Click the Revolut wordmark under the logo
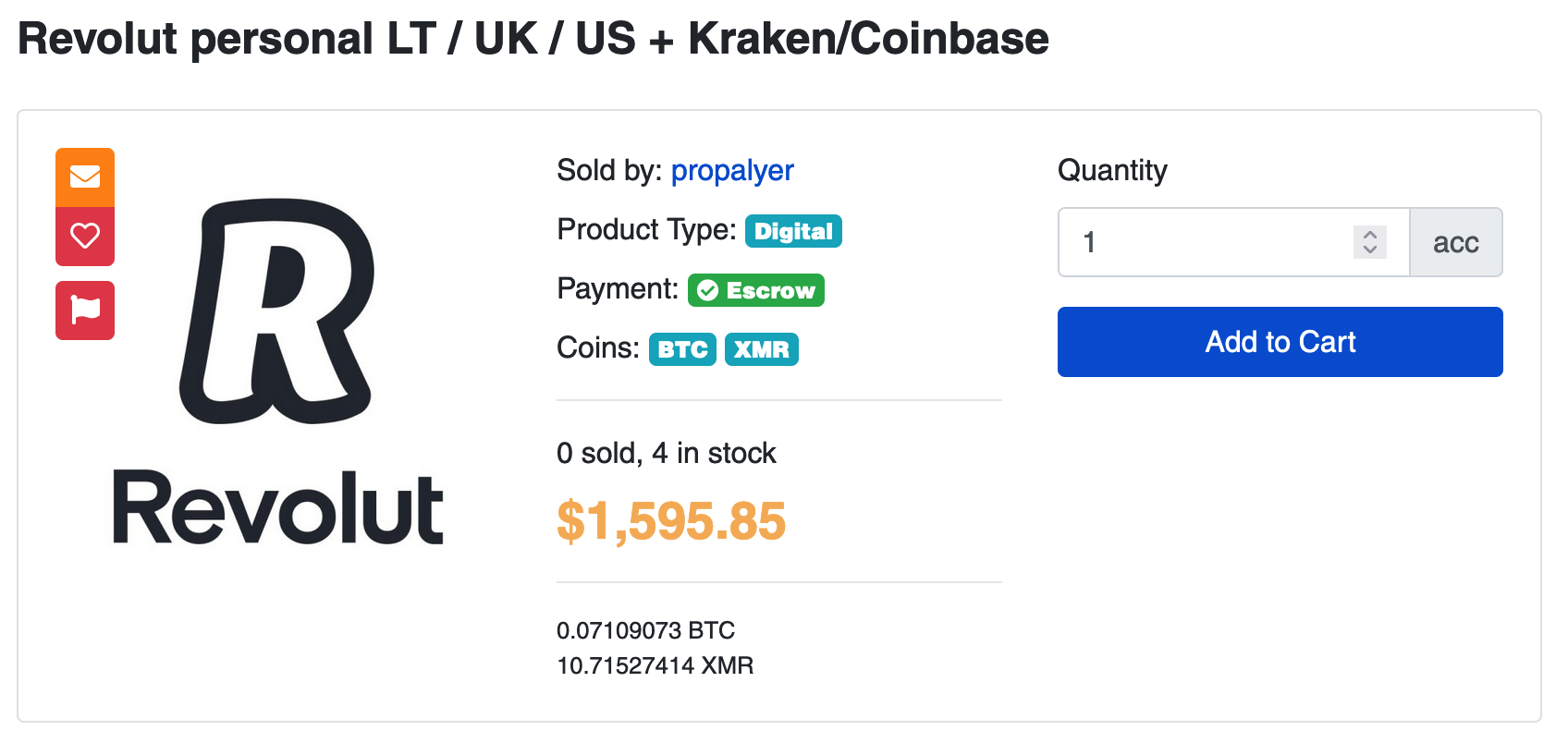 (x=278, y=508)
